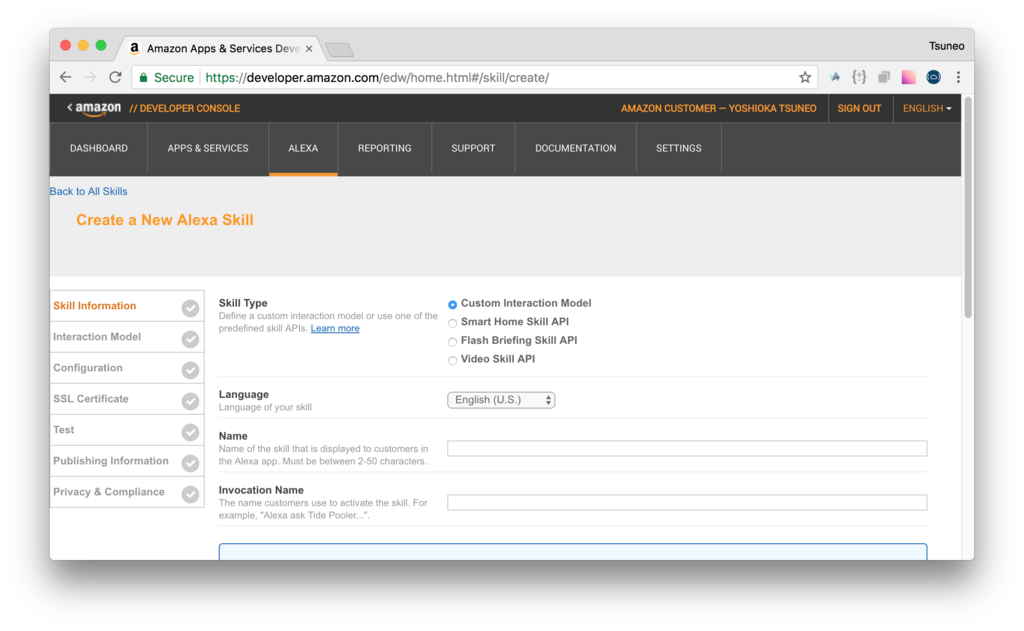Go to Privacy & Compliance step

[x=127, y=492]
